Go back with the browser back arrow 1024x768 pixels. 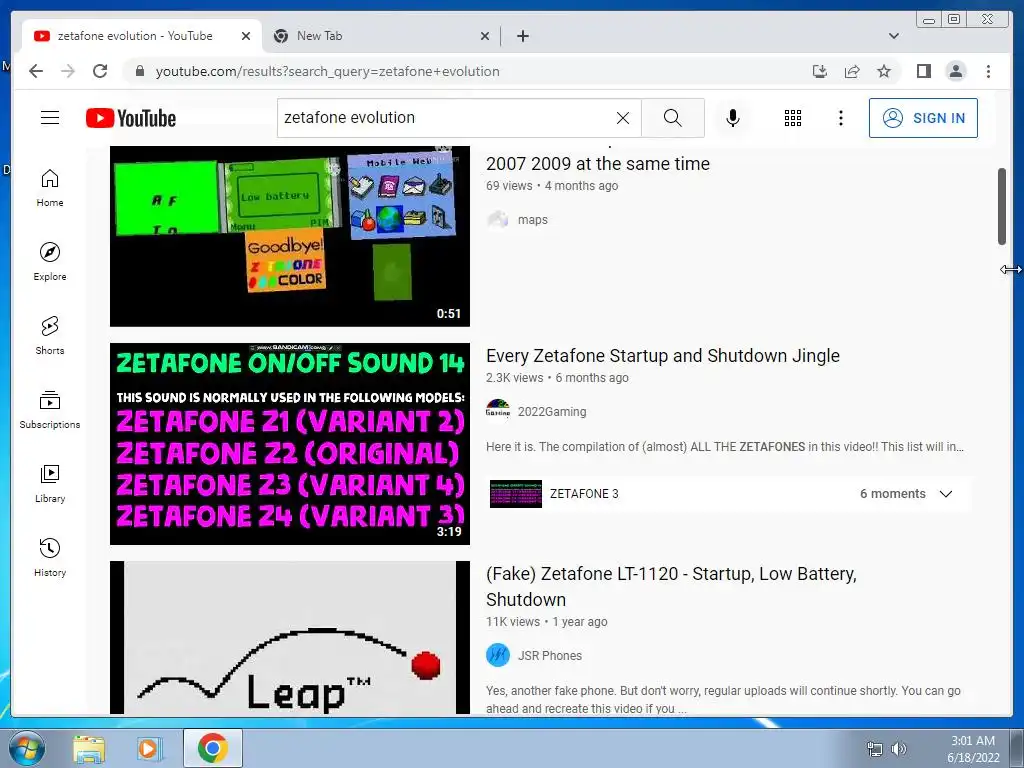click(36, 71)
